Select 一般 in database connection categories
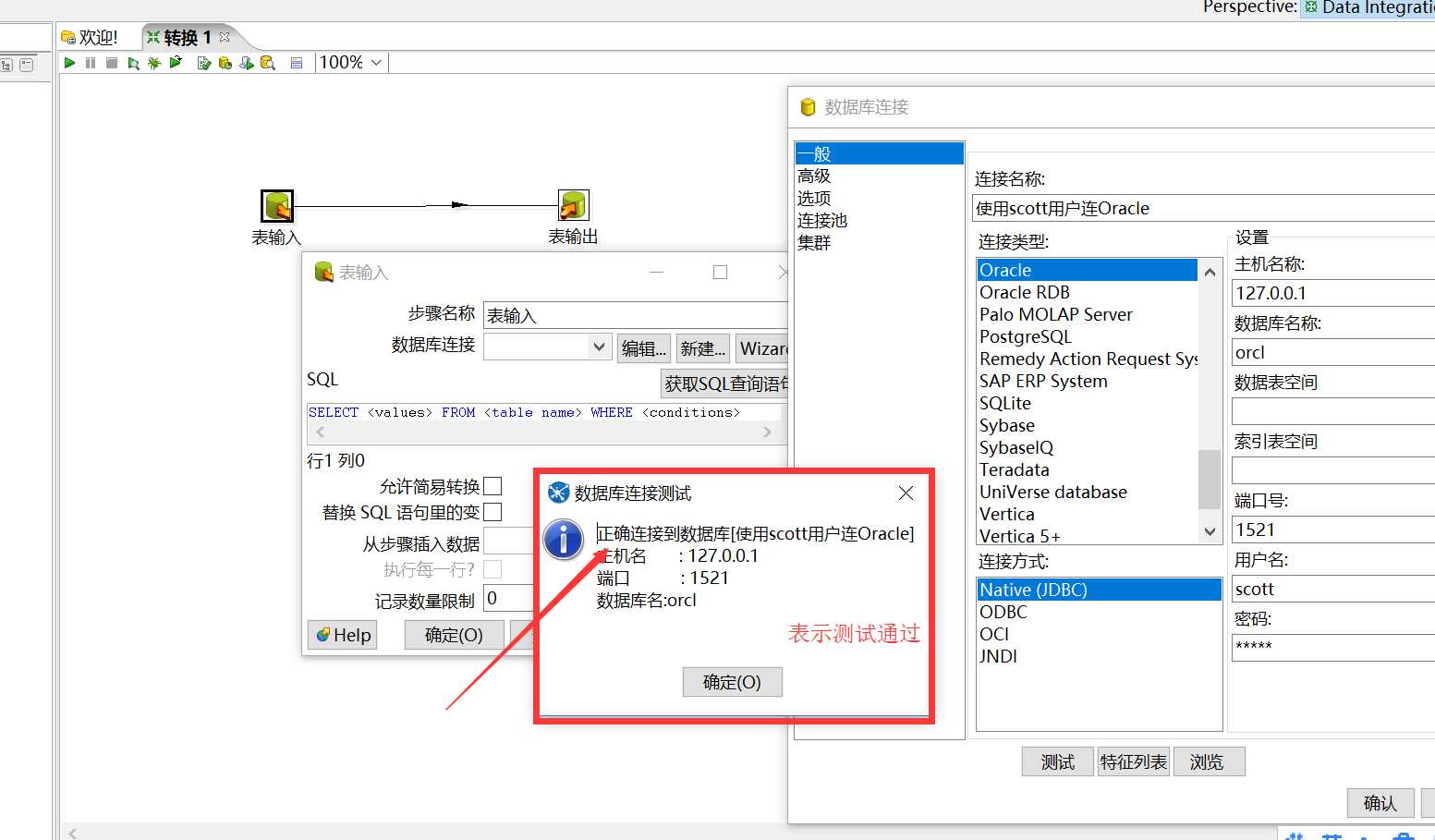Image resolution: width=1435 pixels, height=840 pixels. pyautogui.click(x=879, y=153)
